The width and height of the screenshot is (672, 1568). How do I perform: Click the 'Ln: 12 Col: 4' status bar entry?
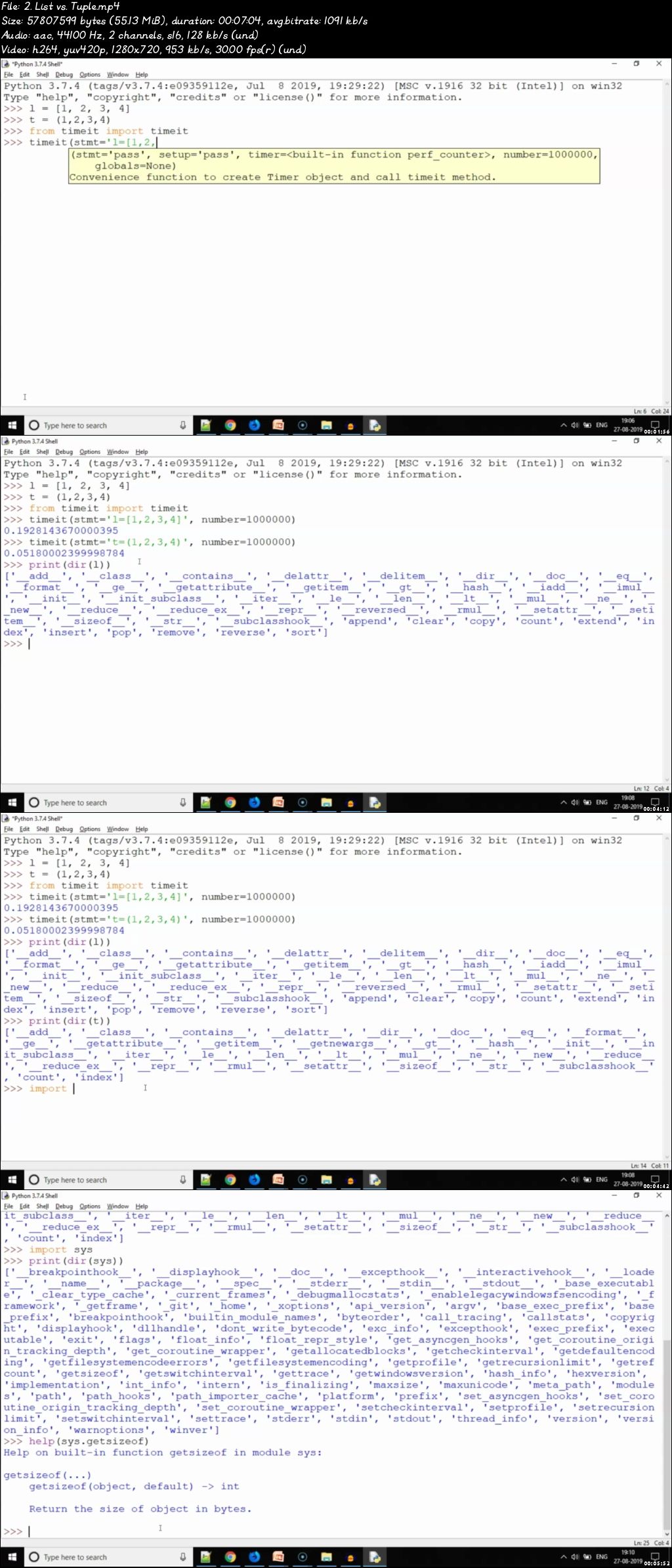point(651,789)
